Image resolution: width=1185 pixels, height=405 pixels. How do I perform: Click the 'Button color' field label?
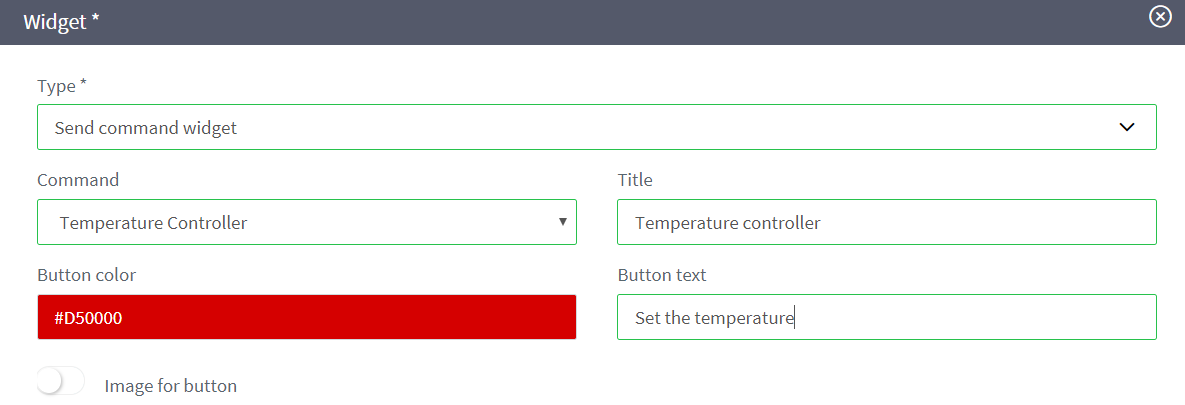click(x=86, y=275)
